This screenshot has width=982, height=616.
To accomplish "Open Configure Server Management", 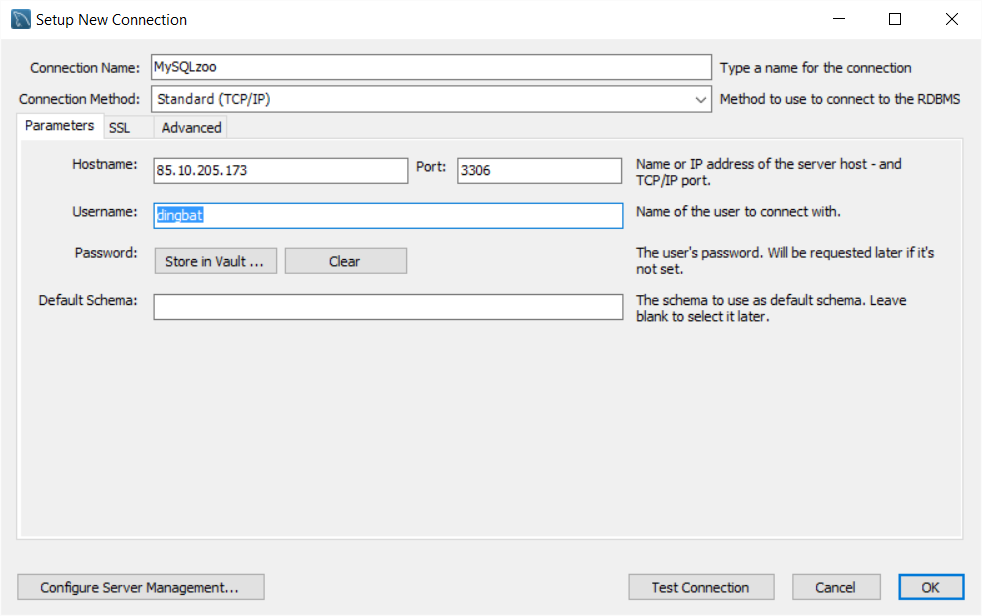I will tap(141, 587).
